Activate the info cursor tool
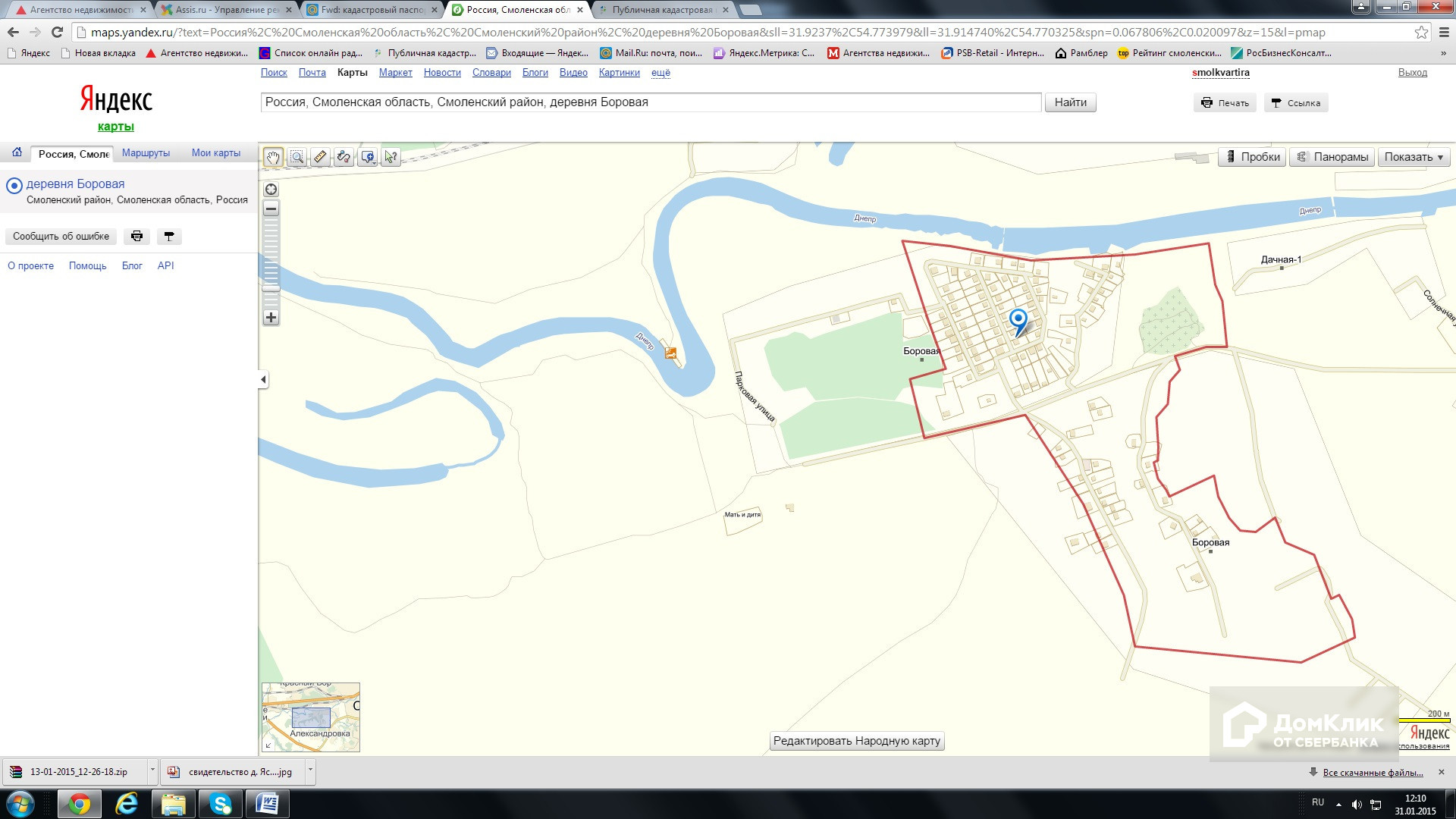Viewport: 1456px width, 819px height. coord(391,157)
